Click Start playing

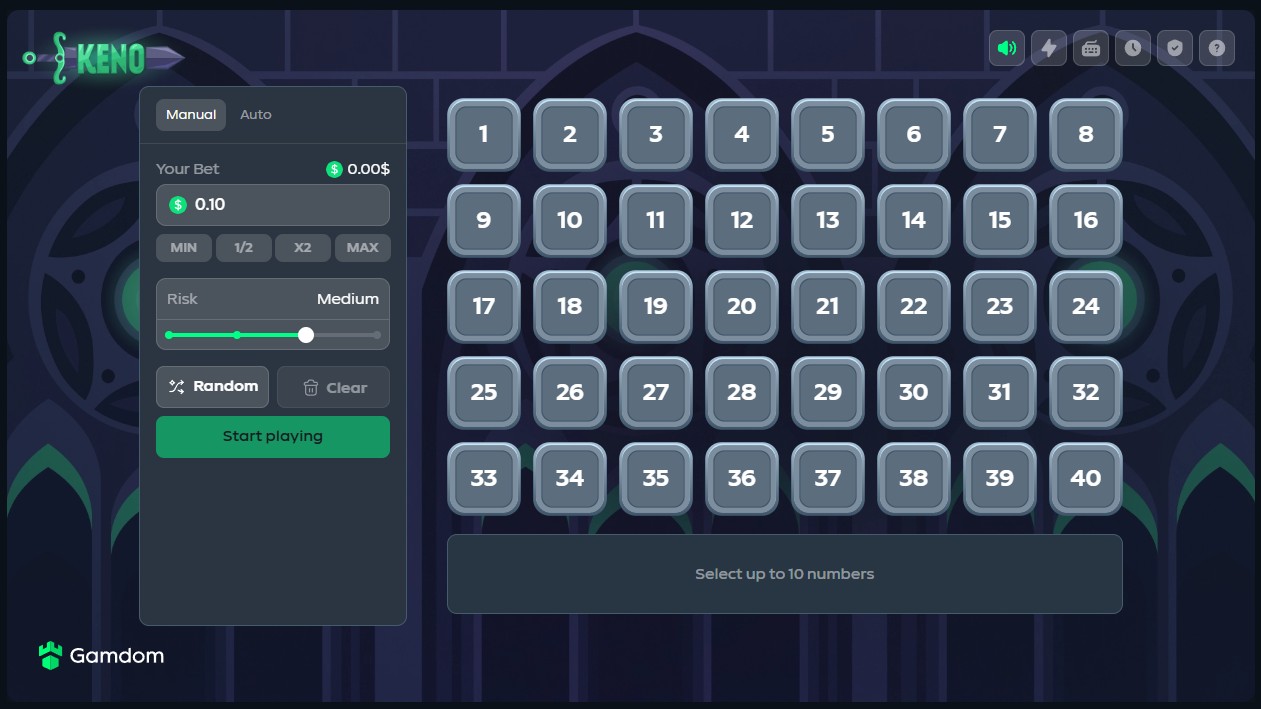(273, 437)
